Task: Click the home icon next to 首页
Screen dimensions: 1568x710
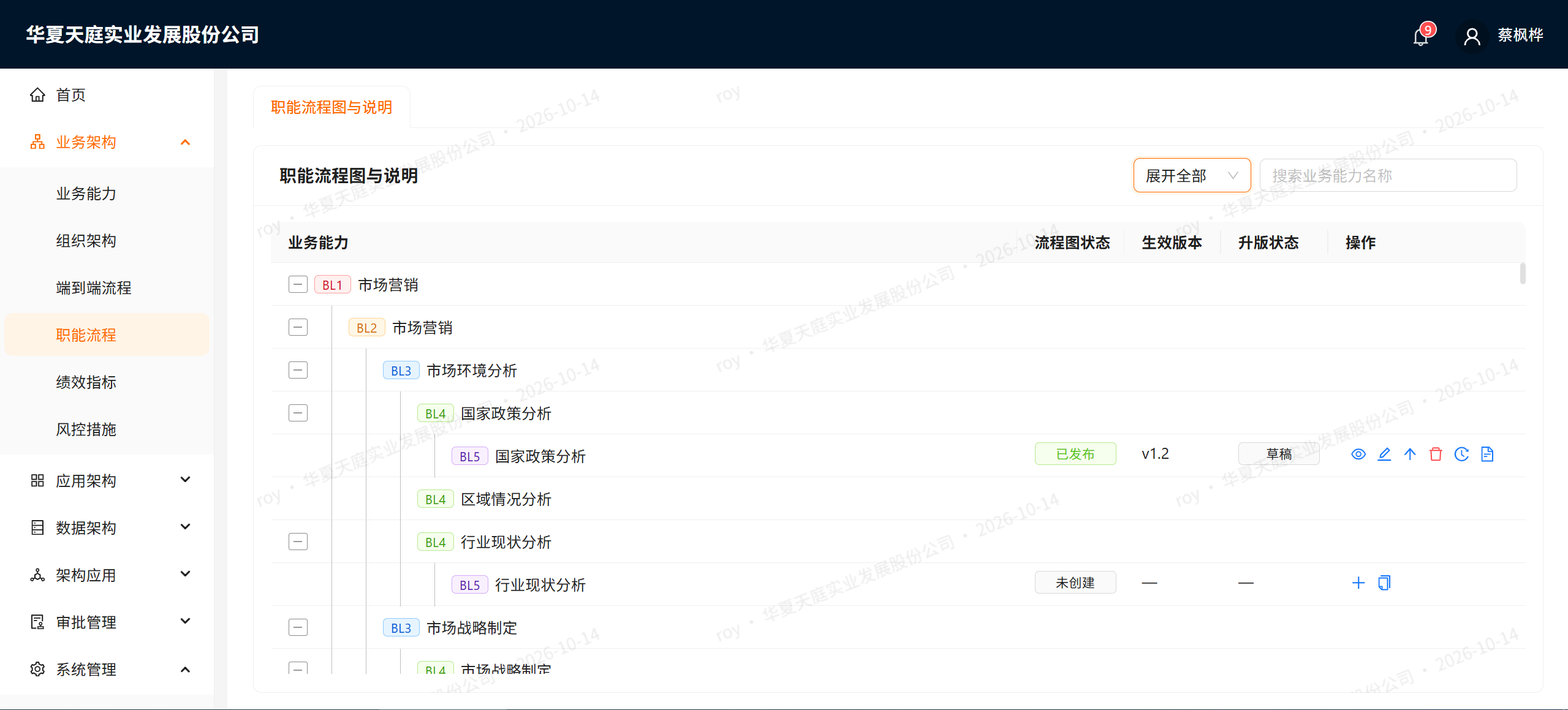Action: click(x=37, y=95)
